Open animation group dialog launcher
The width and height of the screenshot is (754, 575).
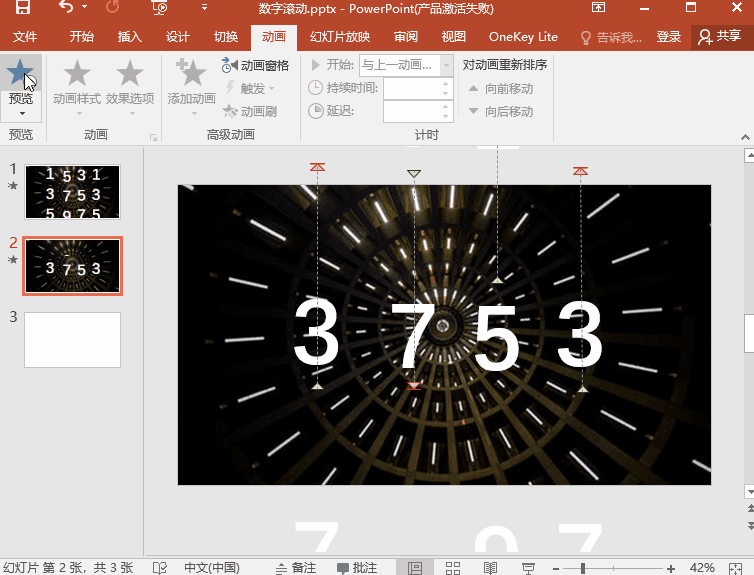click(x=153, y=138)
